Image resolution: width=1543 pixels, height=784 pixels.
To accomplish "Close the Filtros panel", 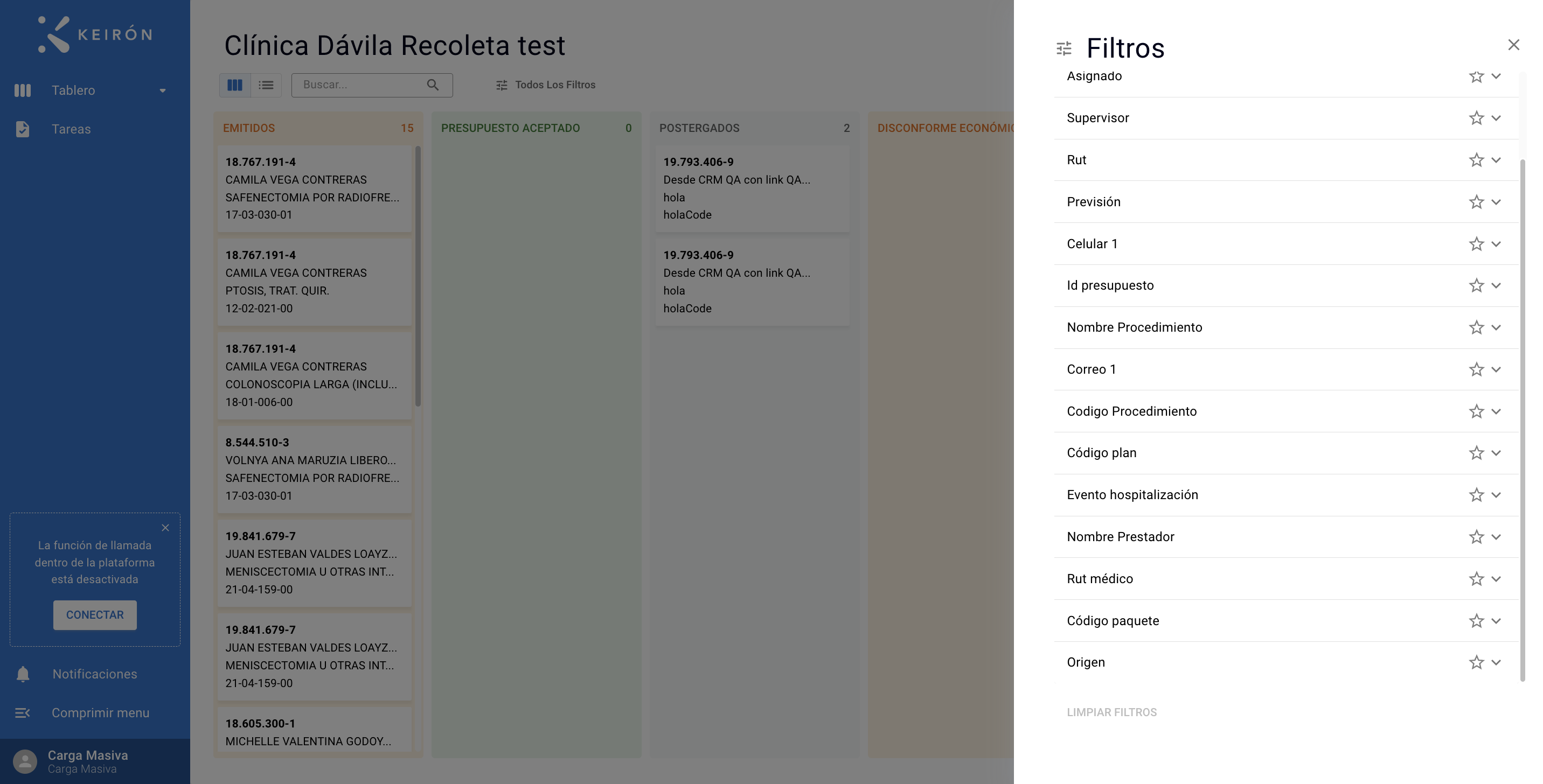I will click(x=1514, y=45).
